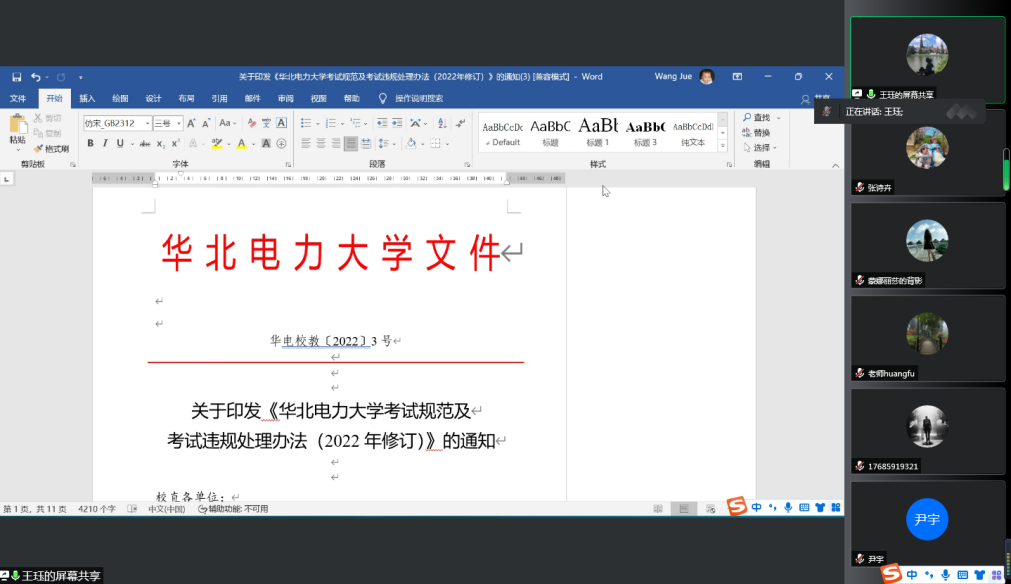Click the sort A-Z icon
Viewport: 1011px width, 584px height.
(x=440, y=123)
